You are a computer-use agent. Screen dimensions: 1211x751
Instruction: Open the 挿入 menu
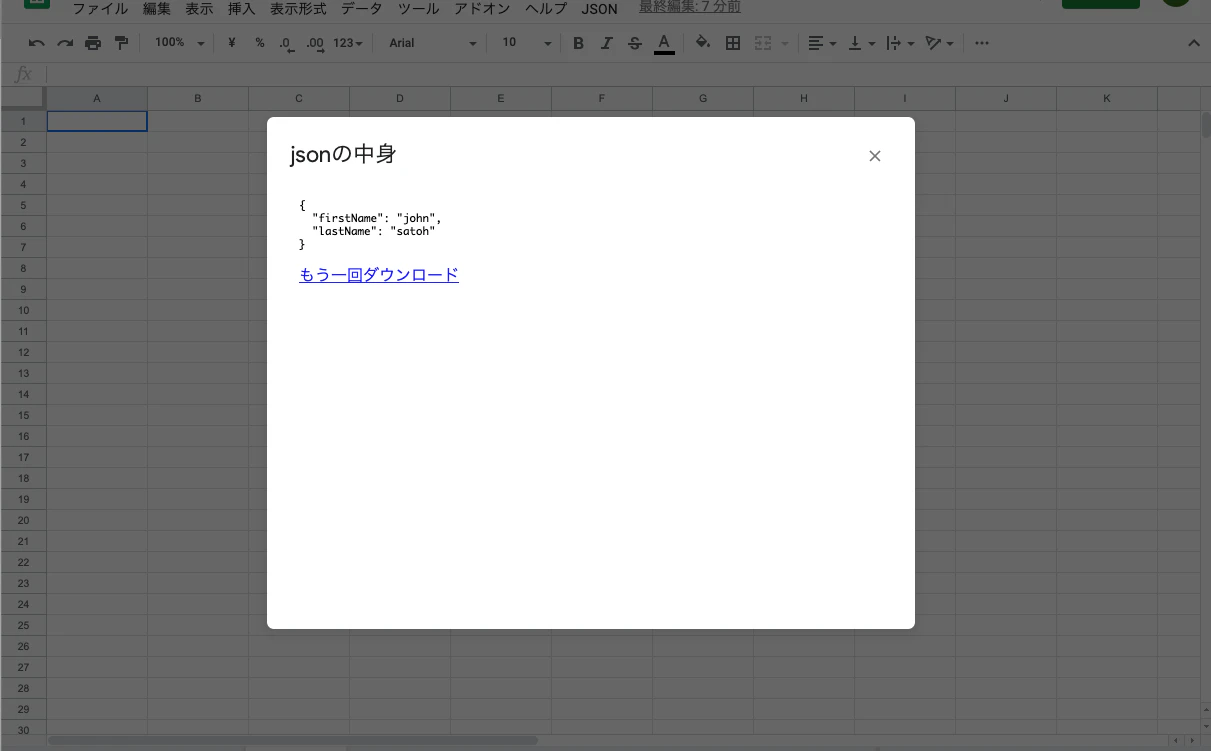[x=242, y=9]
